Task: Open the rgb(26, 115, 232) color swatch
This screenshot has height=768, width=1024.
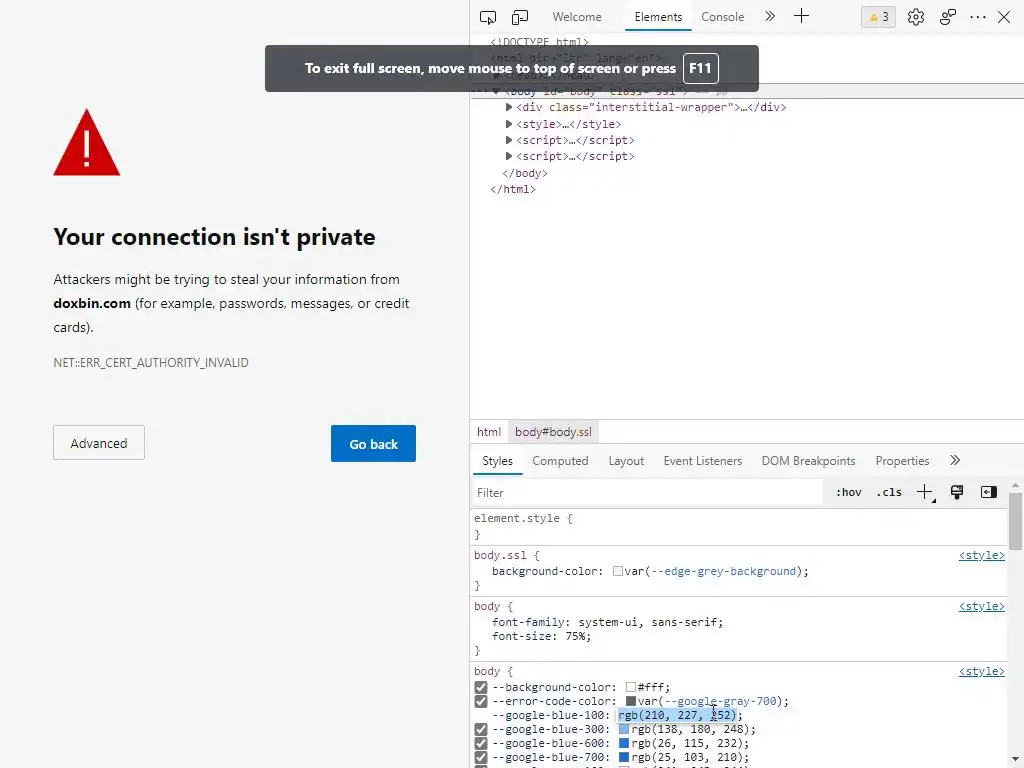Action: coord(624,743)
